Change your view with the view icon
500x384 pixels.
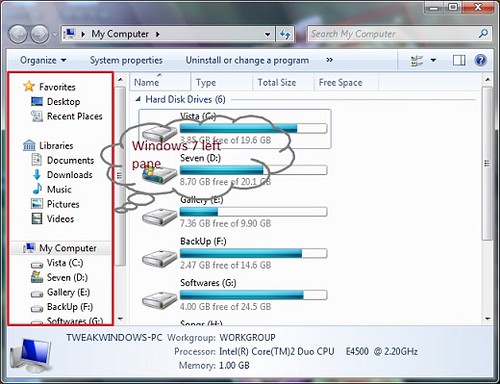[417, 61]
